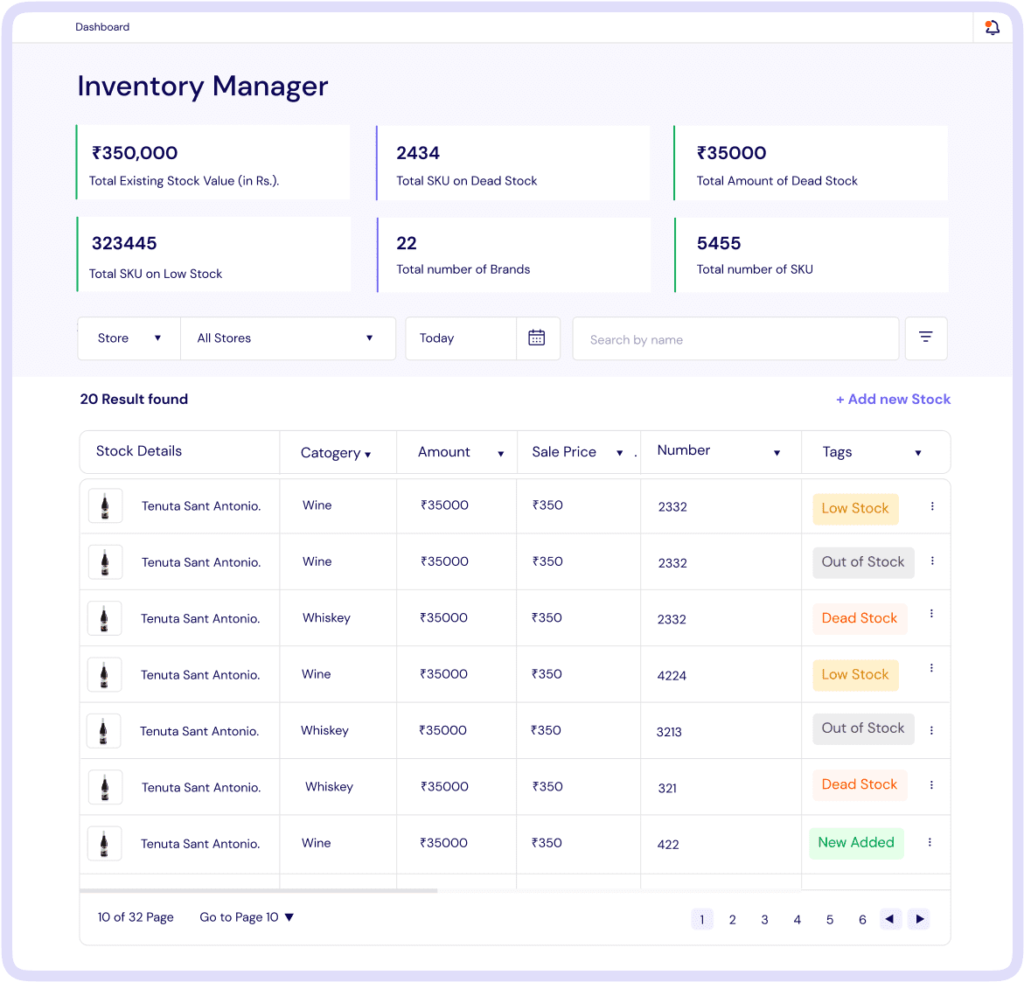Select page 5 in pagination
This screenshot has height=982, width=1024.
[x=829, y=920]
